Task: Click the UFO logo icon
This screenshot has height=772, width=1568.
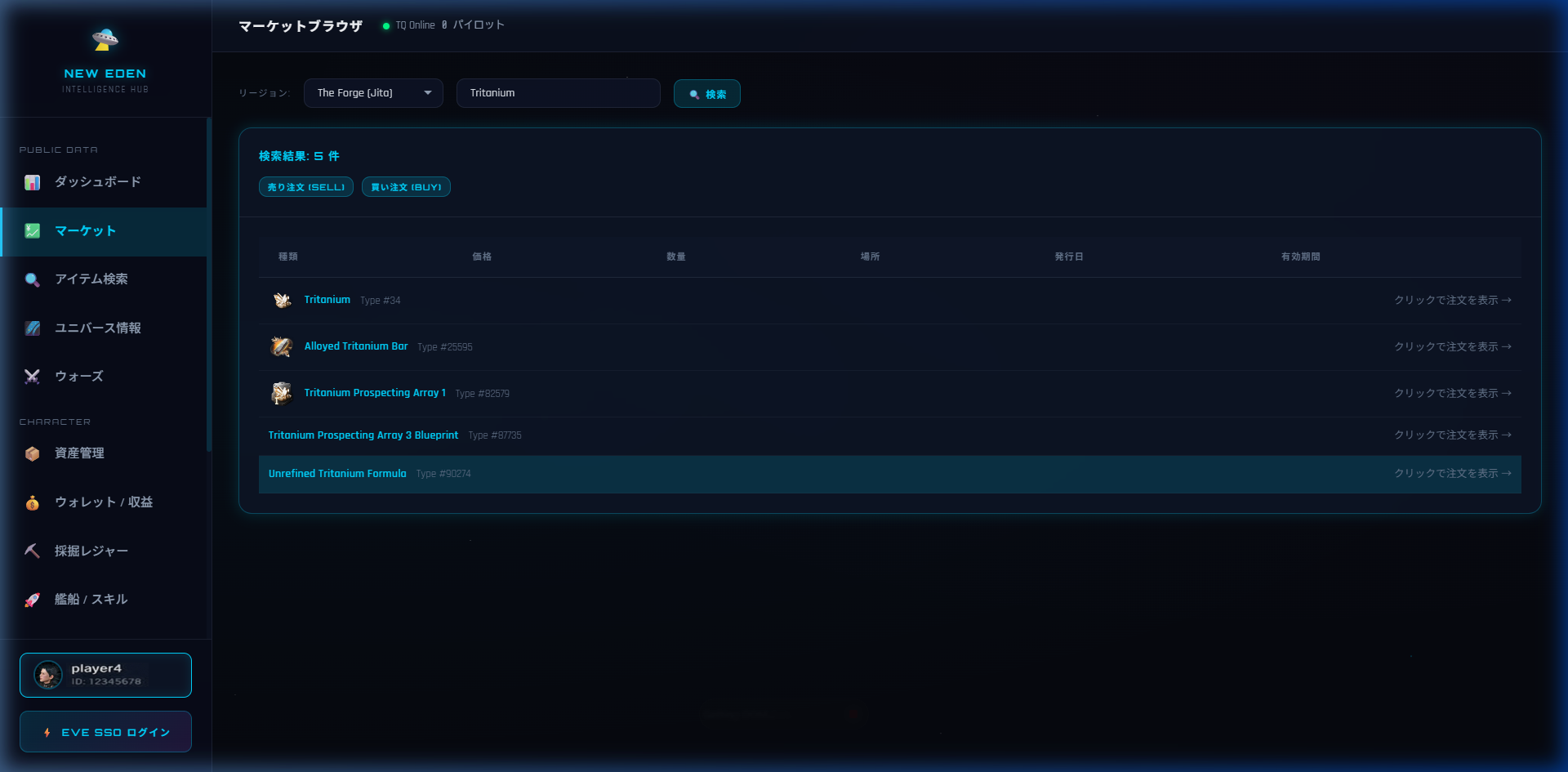Action: pyautogui.click(x=105, y=38)
